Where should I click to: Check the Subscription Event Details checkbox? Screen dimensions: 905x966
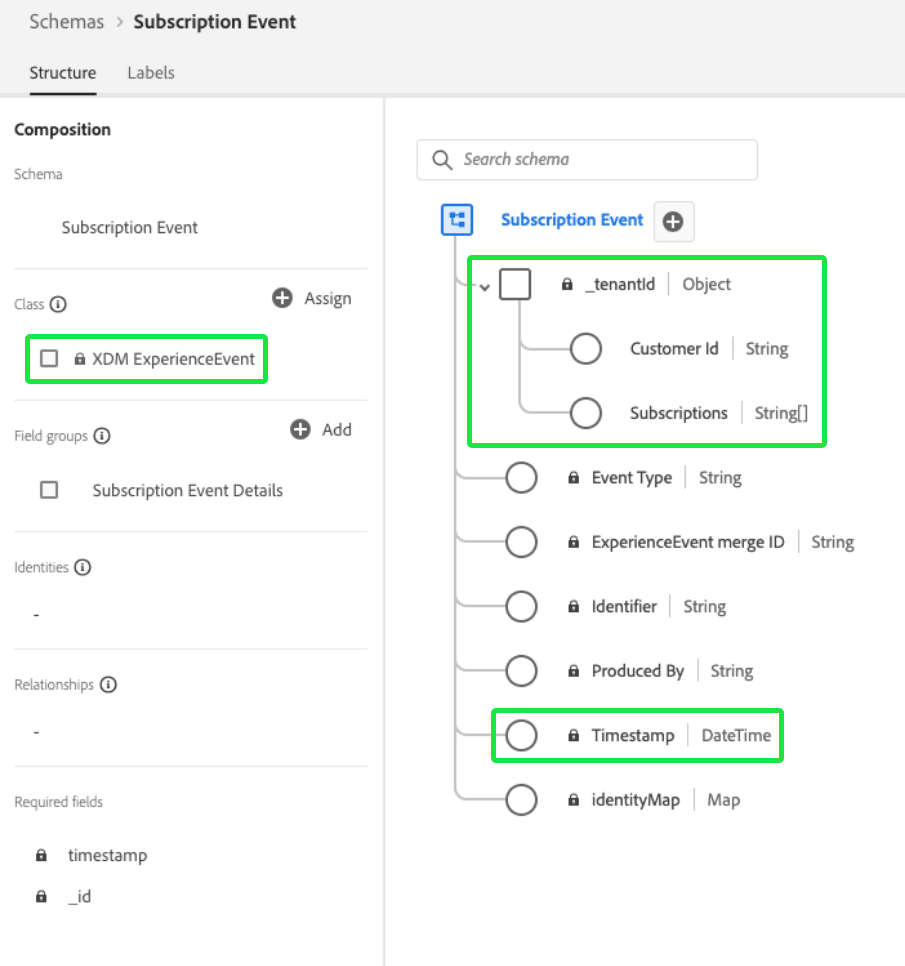49,490
